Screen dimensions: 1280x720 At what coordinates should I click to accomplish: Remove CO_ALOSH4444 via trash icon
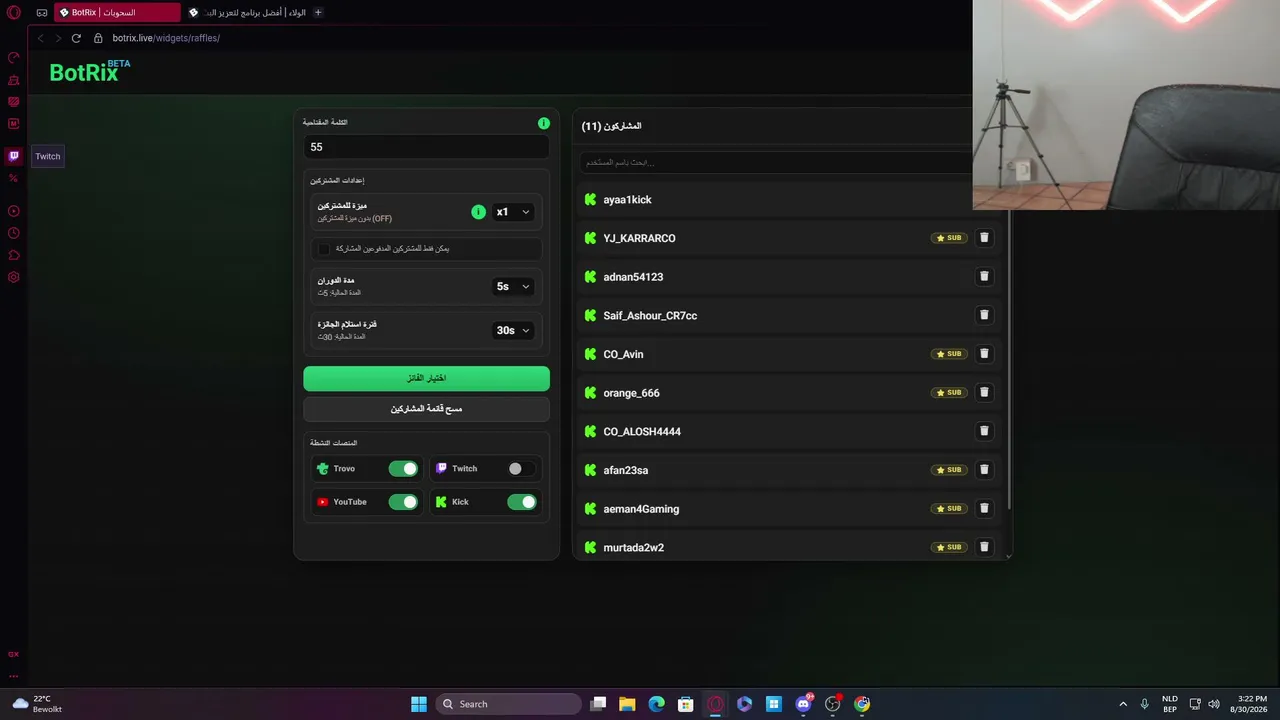tap(984, 431)
